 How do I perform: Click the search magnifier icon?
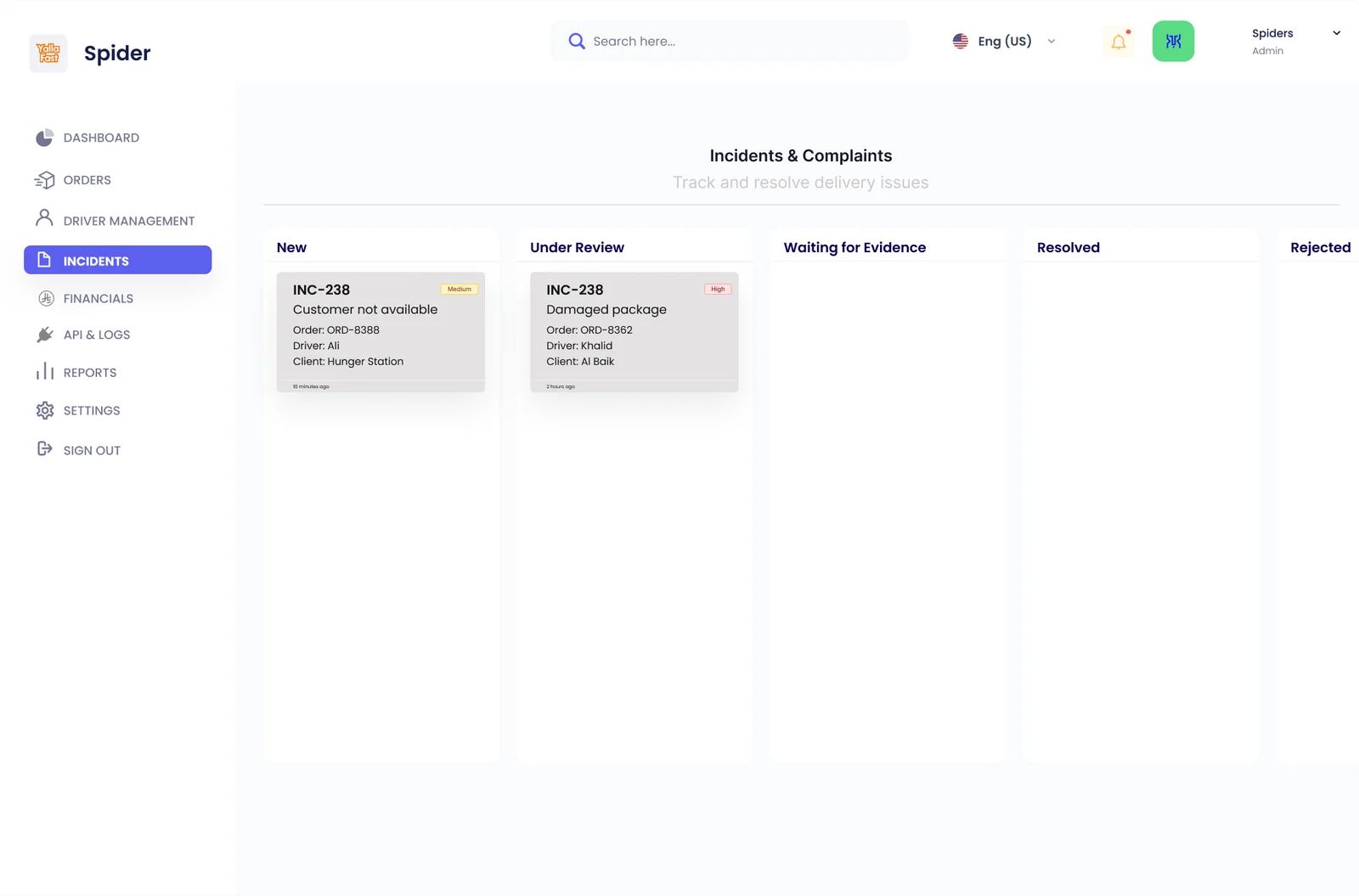577,41
